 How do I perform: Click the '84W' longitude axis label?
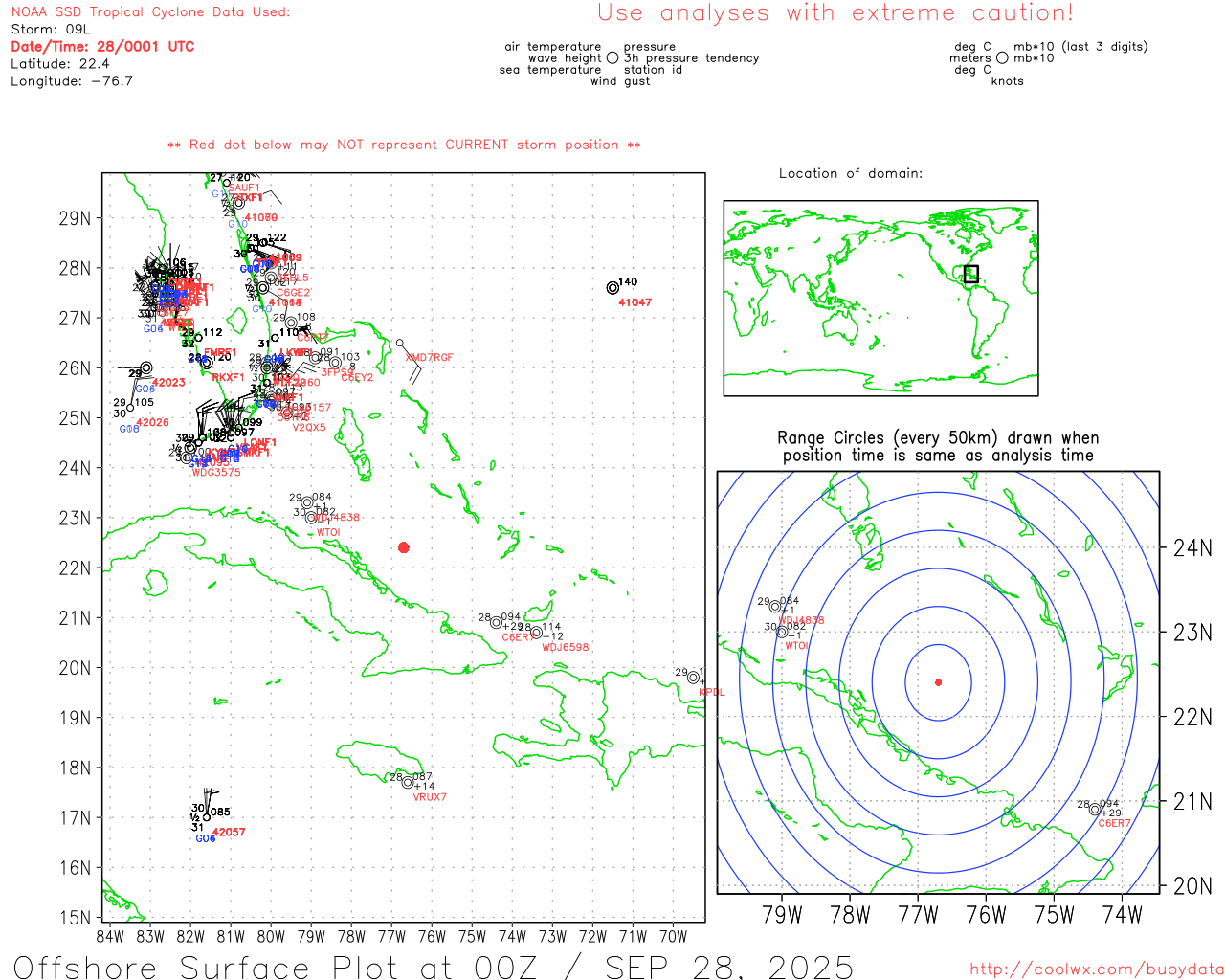pos(110,936)
